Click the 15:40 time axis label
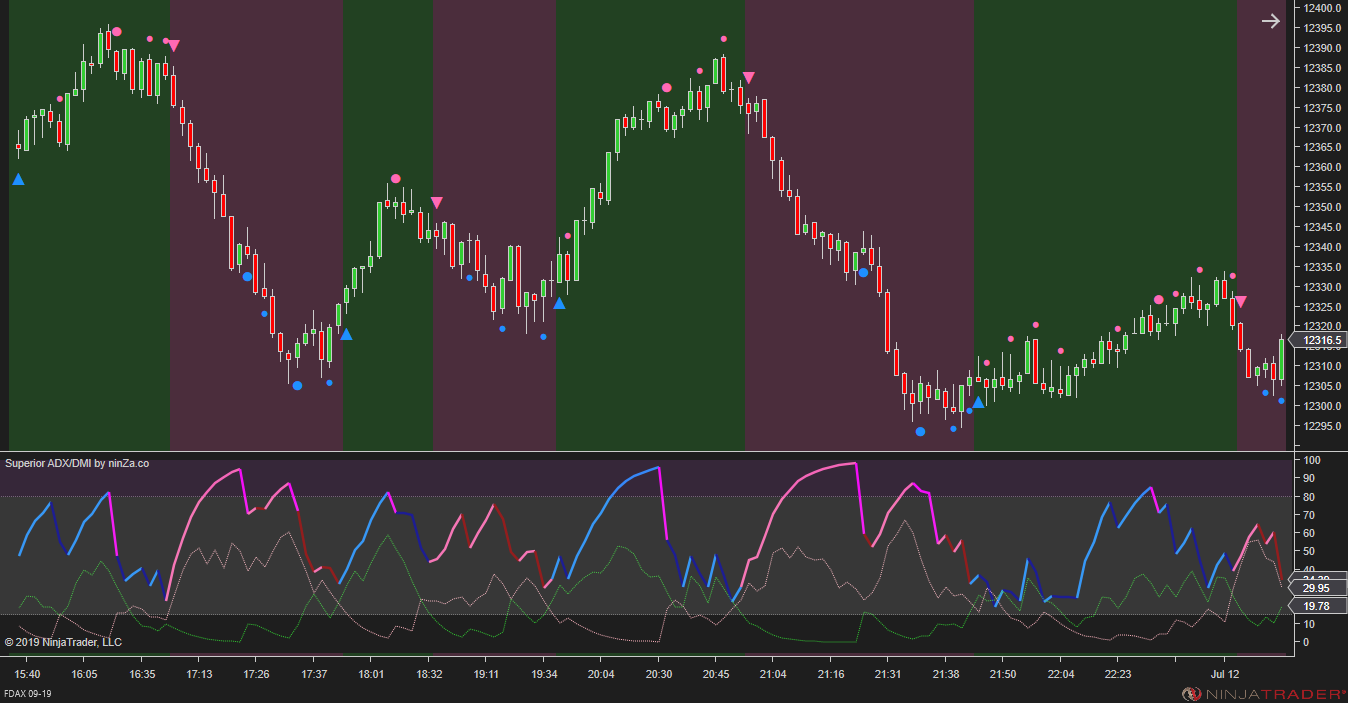The height and width of the screenshot is (703, 1348). 27,675
